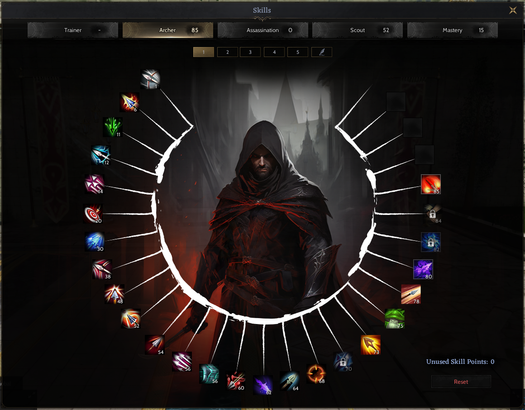This screenshot has height=410, width=525.
Task: Choose the icy blue arrow skill level 12
Action: tap(100, 155)
